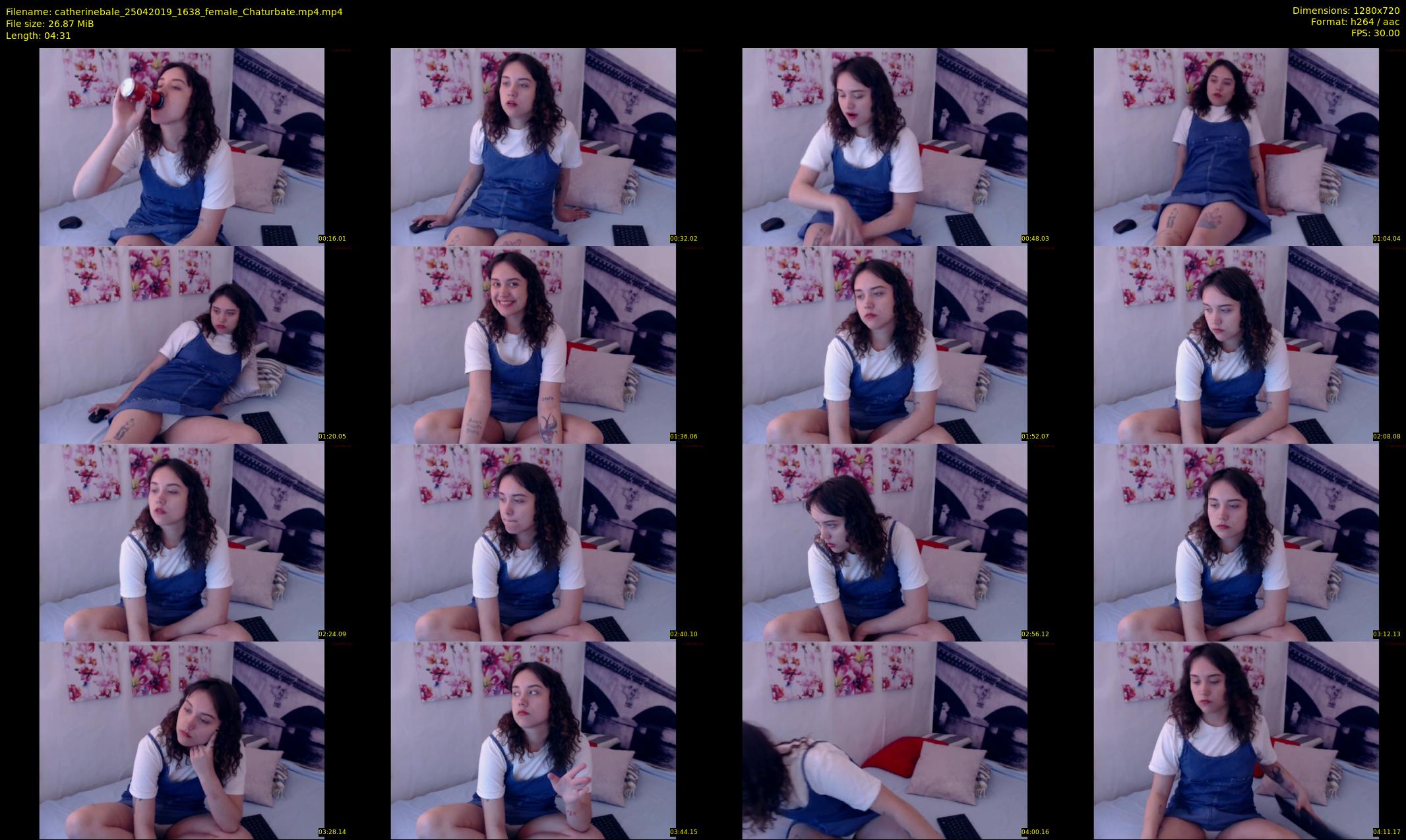
Task: Open the last frame at 04:11.17
Action: tap(1236, 740)
